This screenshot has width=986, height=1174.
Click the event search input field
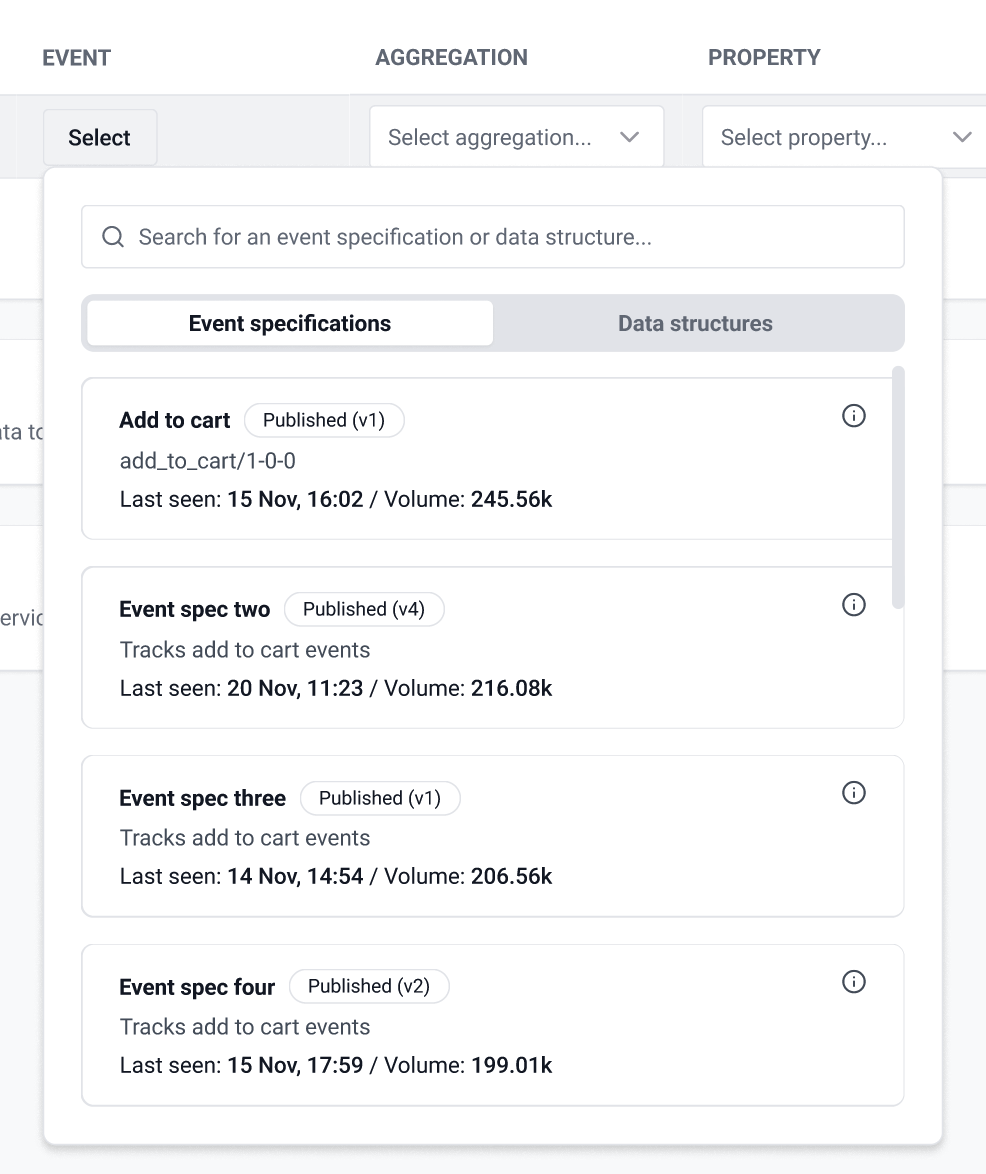point(494,236)
